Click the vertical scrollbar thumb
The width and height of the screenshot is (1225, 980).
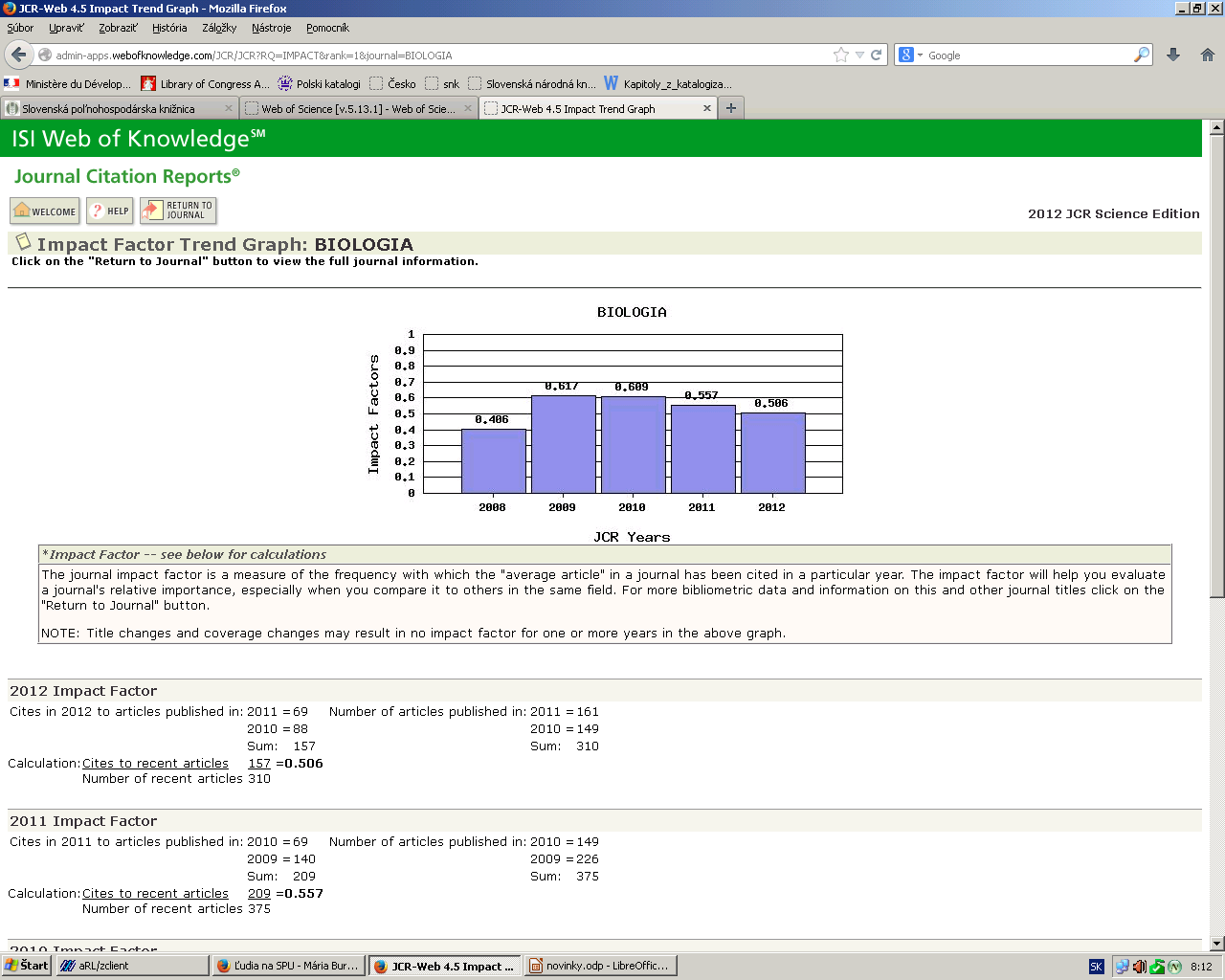1217,367
